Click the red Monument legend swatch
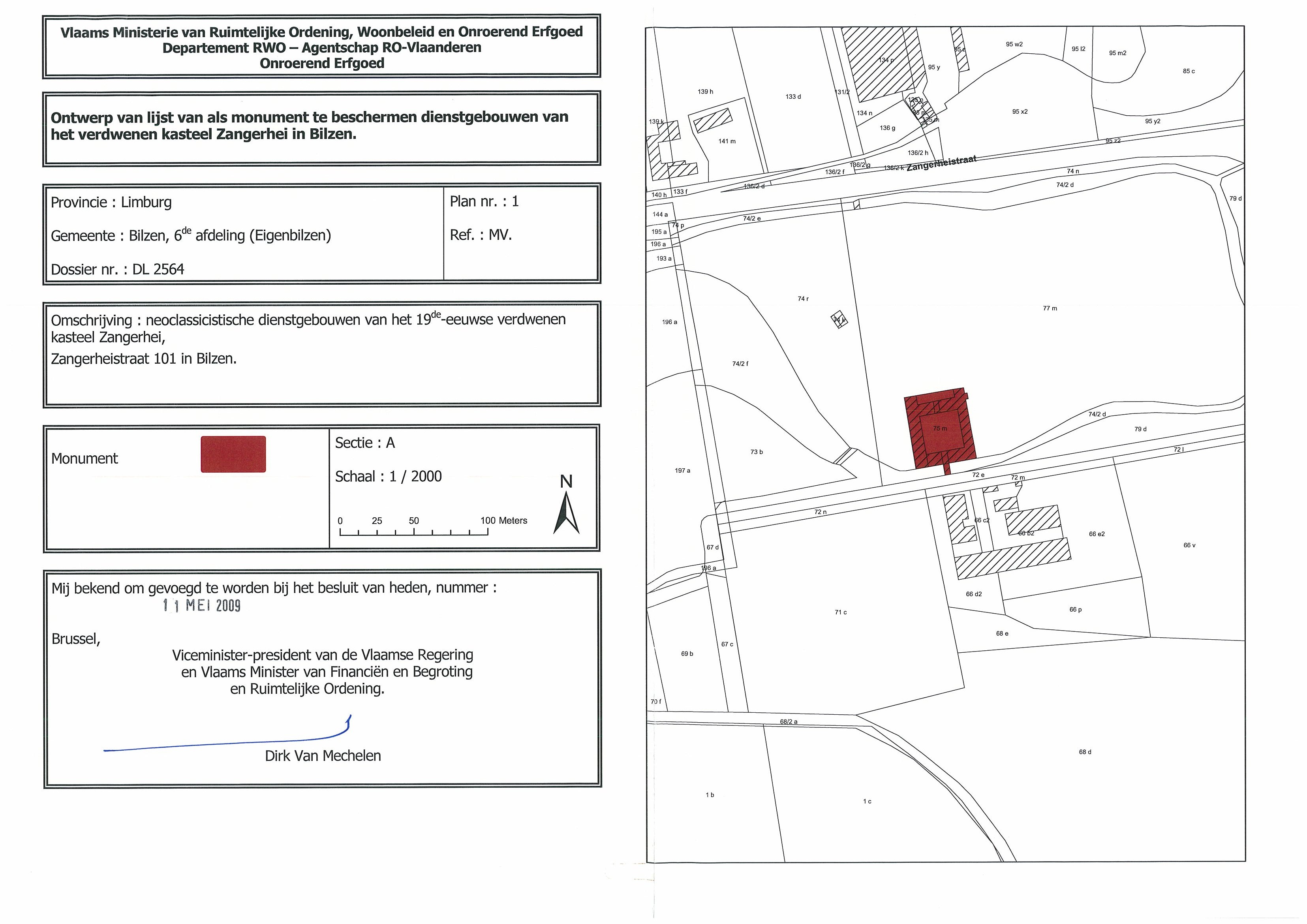The width and height of the screenshot is (1307, 924). tap(233, 454)
